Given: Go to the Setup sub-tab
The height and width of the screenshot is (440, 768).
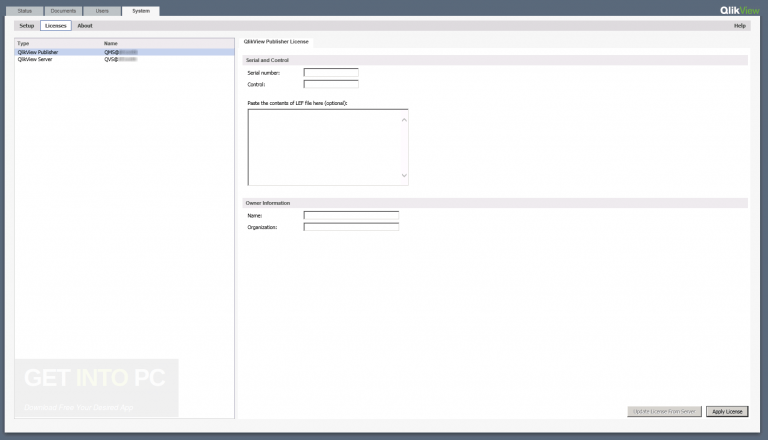Looking at the screenshot, I should pyautogui.click(x=26, y=25).
